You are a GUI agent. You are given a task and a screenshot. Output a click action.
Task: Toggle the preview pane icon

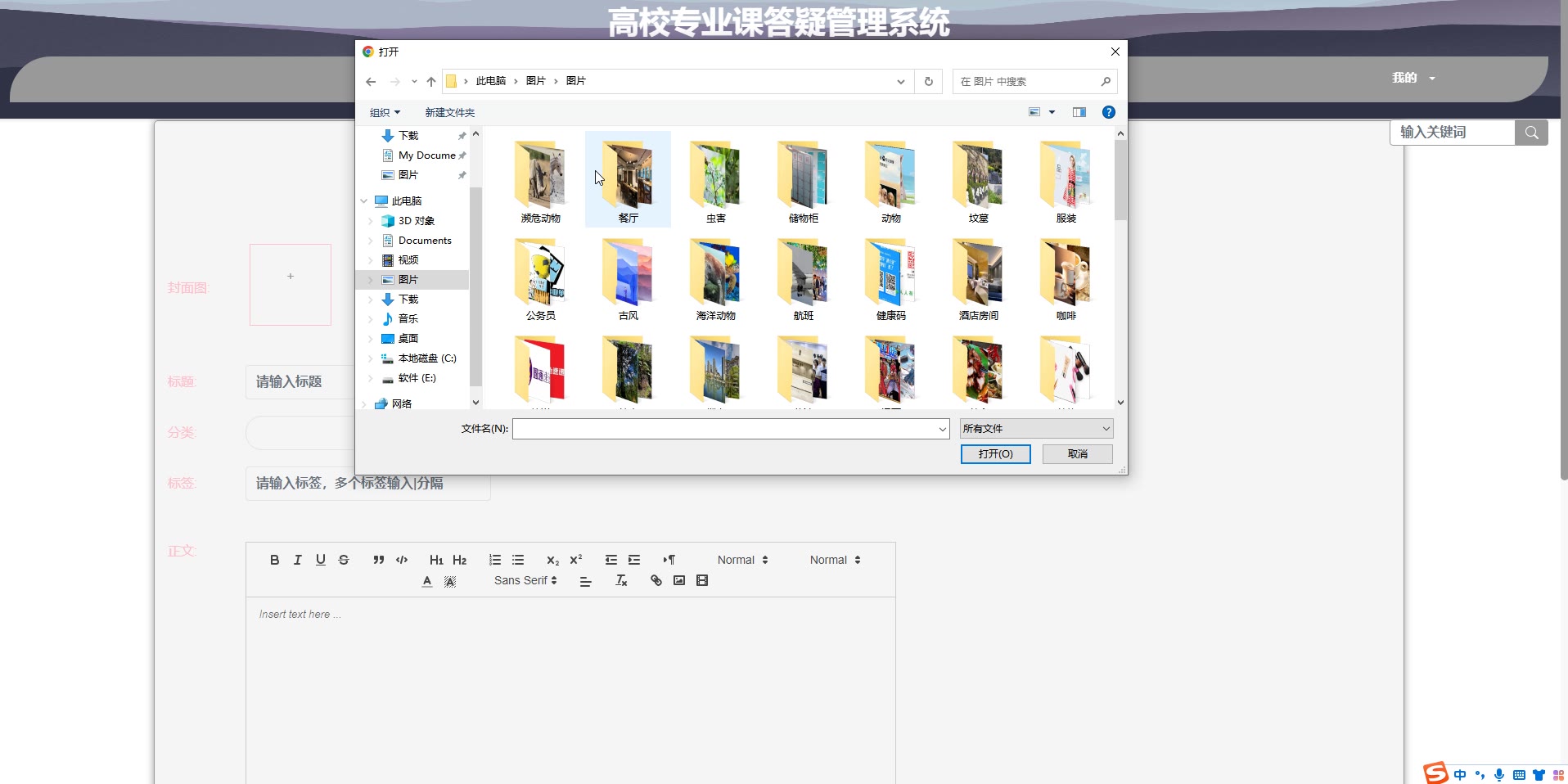(x=1079, y=112)
